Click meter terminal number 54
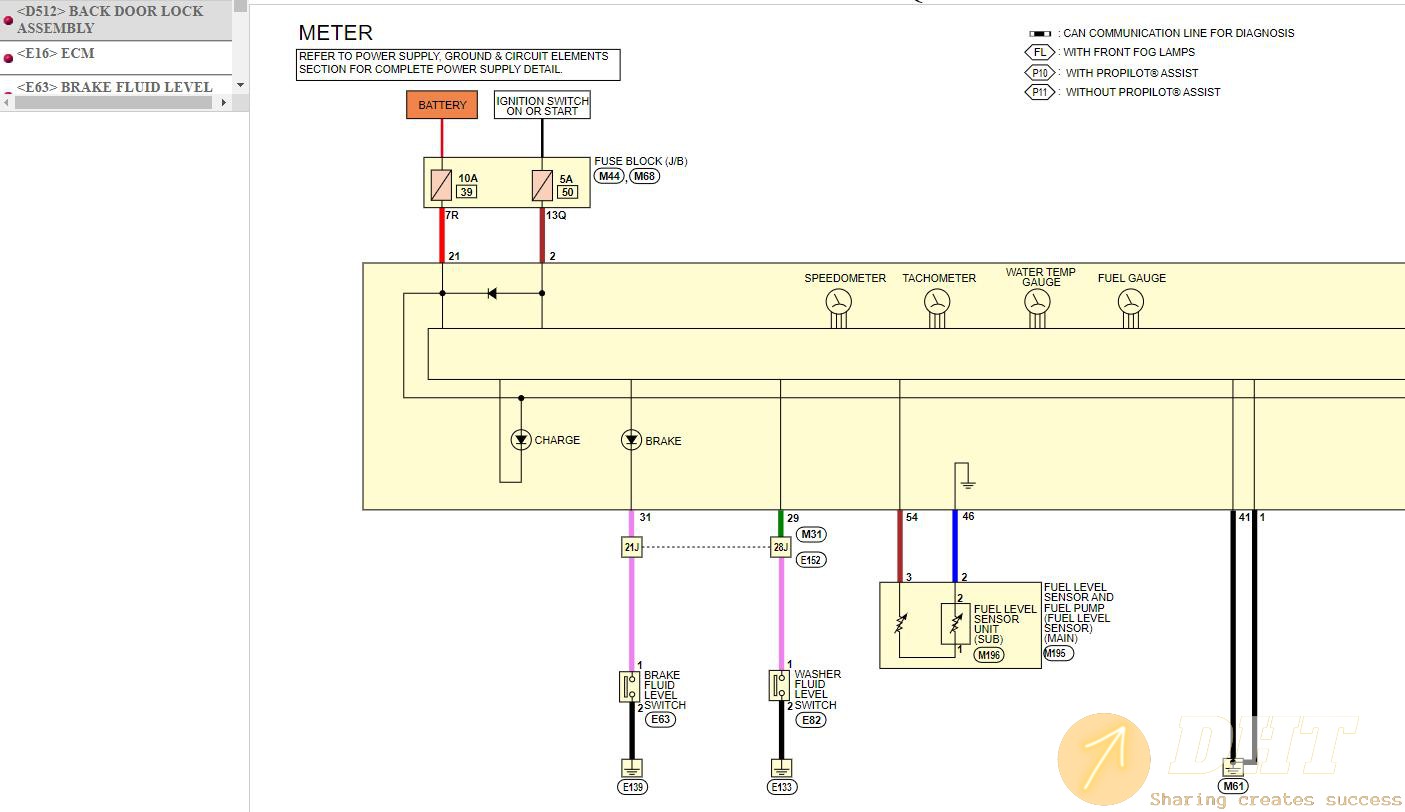This screenshot has height=812, width=1405. click(x=912, y=517)
